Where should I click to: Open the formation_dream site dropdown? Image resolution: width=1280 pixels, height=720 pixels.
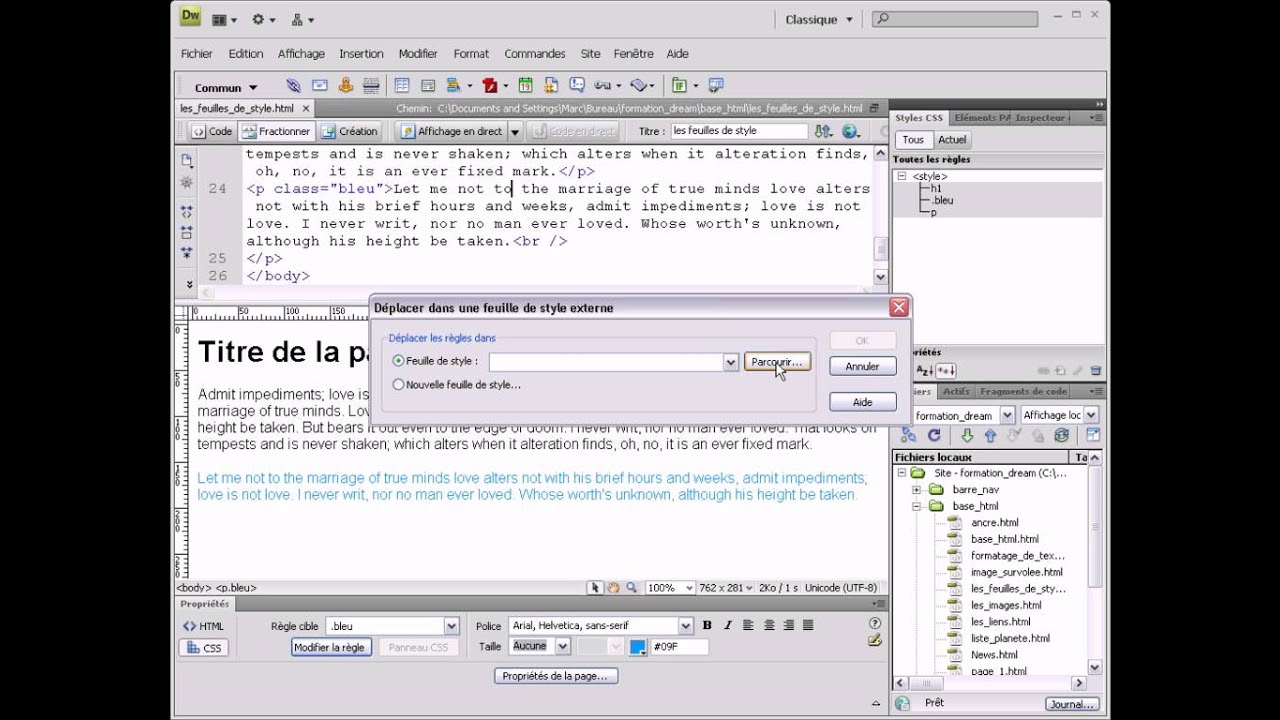tap(1006, 415)
